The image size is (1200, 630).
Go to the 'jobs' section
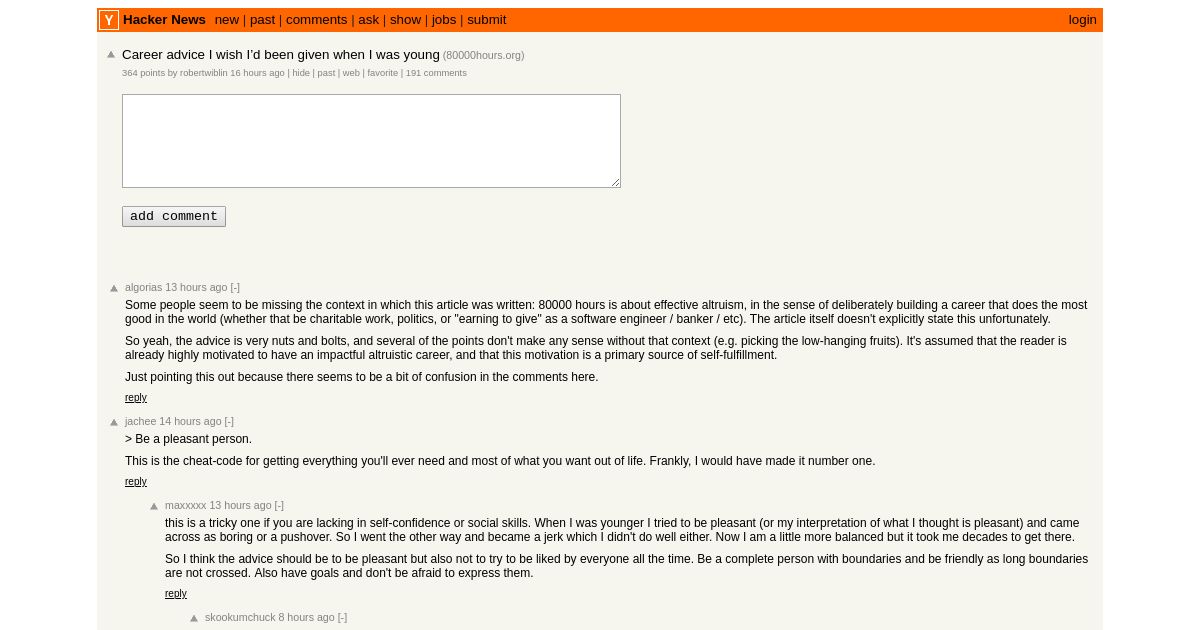(x=444, y=20)
